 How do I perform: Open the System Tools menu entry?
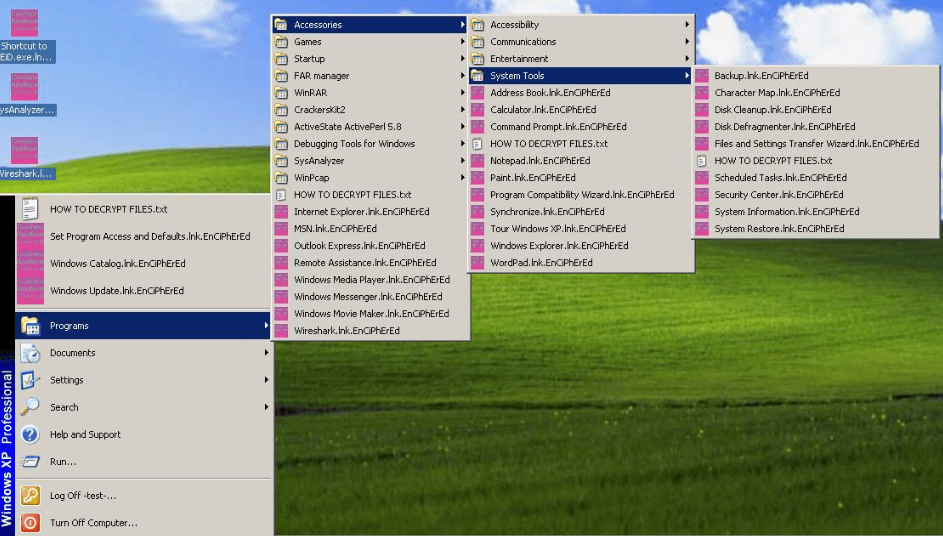[580, 76]
